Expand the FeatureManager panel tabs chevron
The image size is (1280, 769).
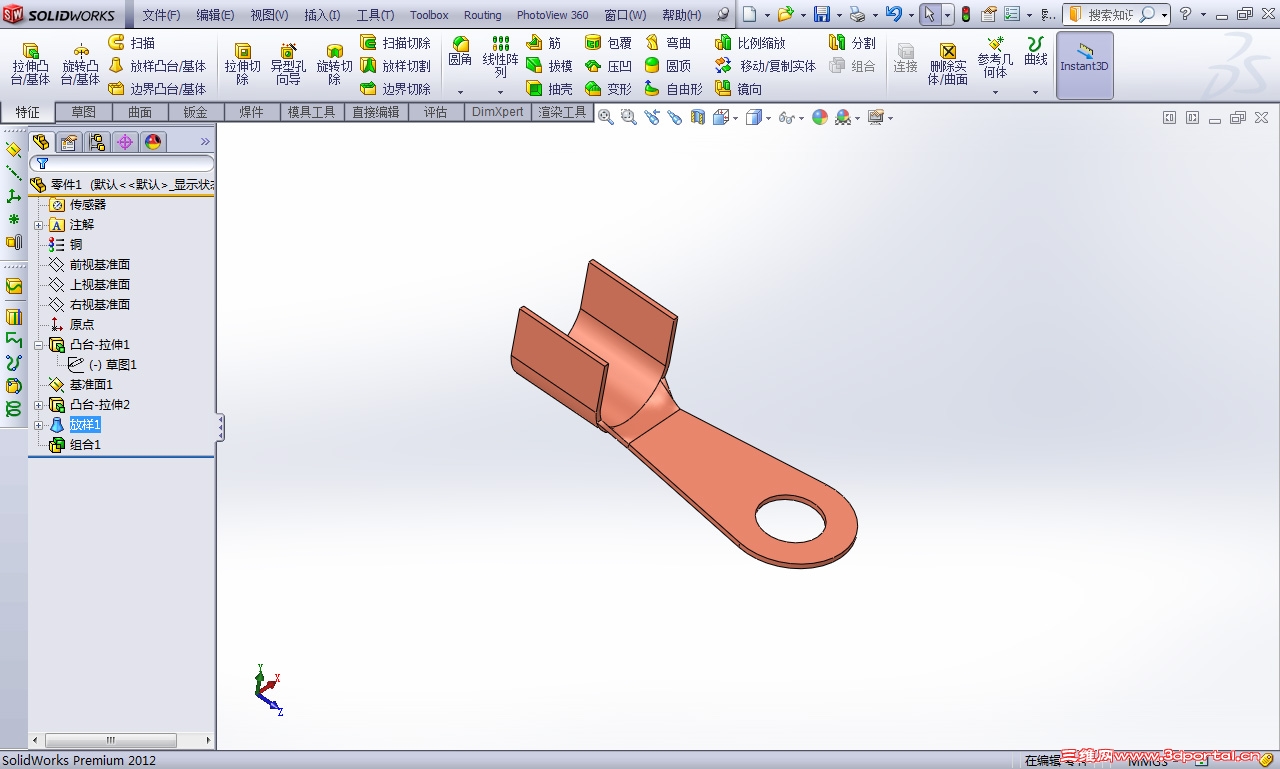click(x=205, y=142)
